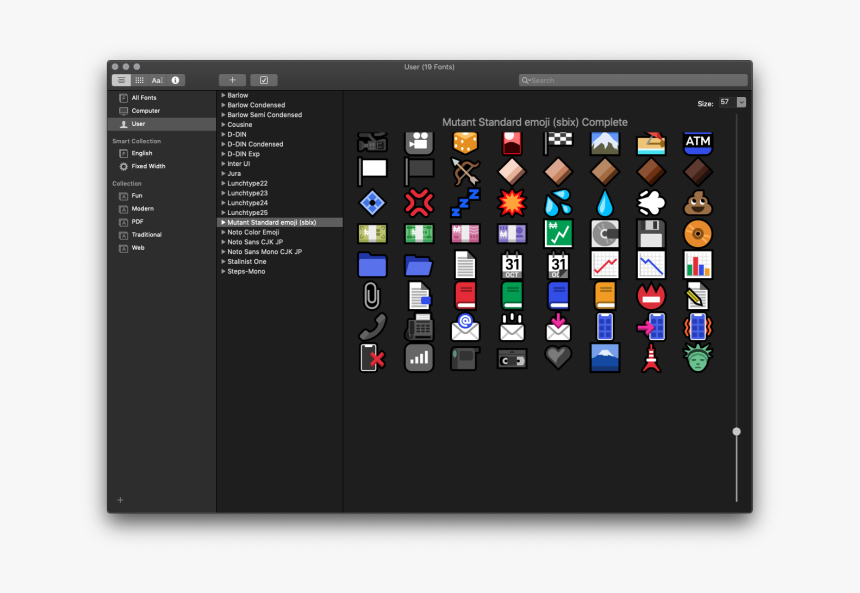The height and width of the screenshot is (593, 860).
Task: Select the Computer collection in sidebar
Action: [161, 111]
